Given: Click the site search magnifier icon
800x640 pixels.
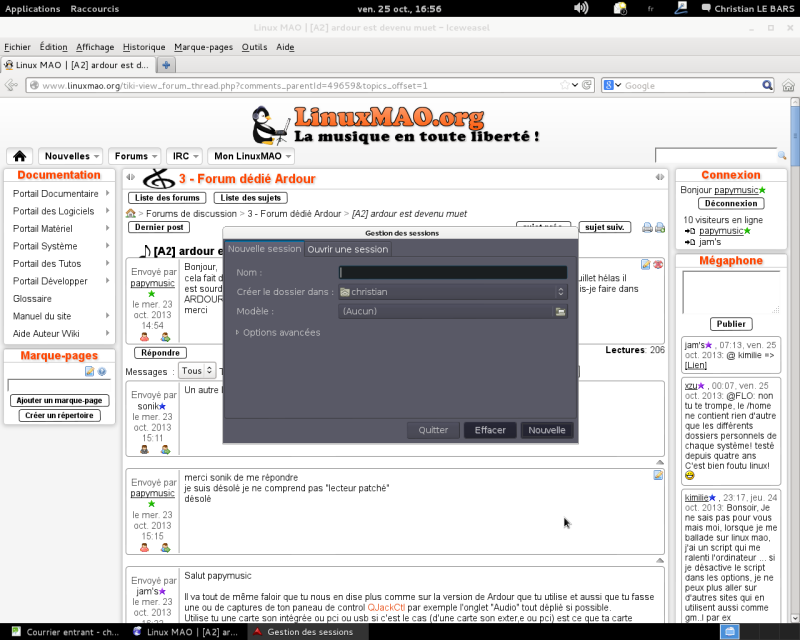Looking at the screenshot, I should point(782,155).
